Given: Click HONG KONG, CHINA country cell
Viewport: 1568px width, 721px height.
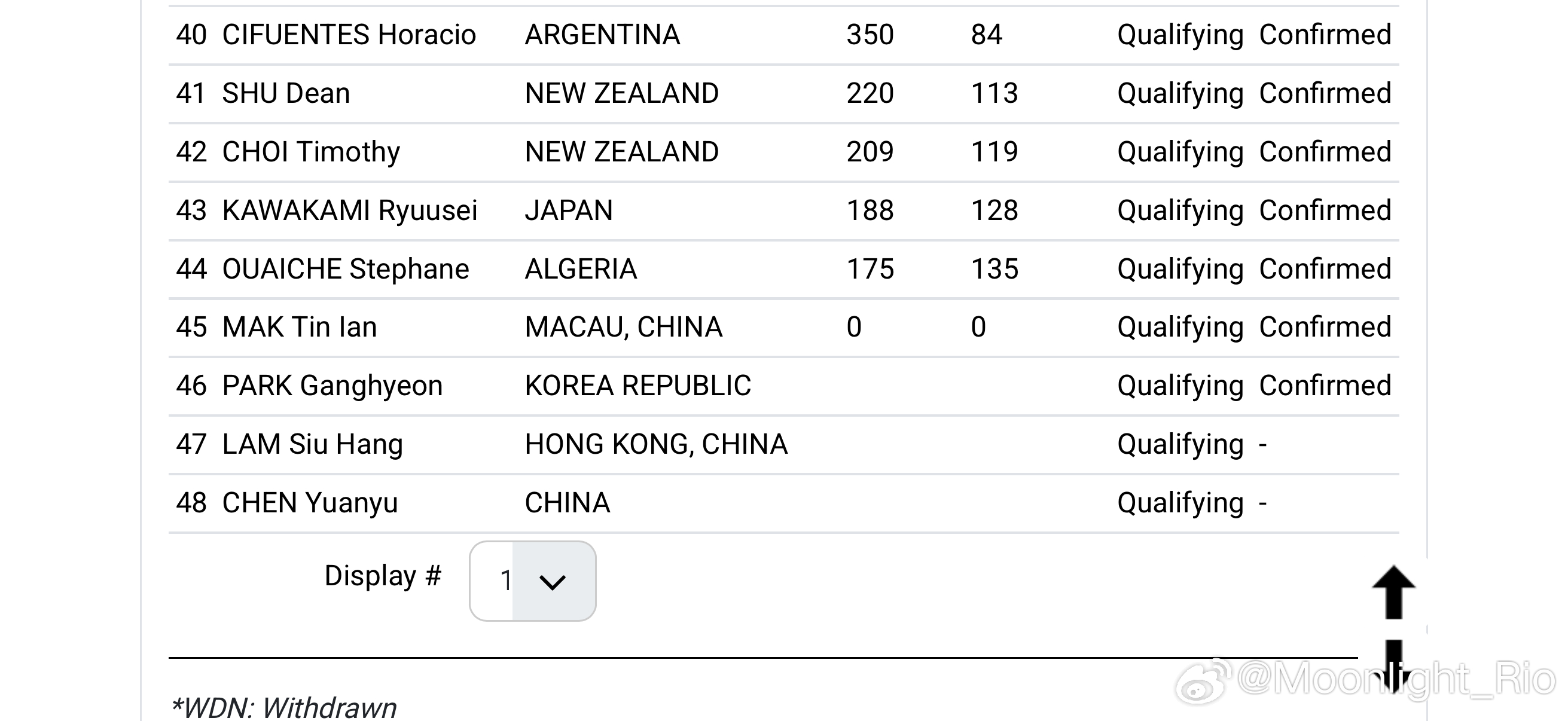Looking at the screenshot, I should click(x=656, y=444).
